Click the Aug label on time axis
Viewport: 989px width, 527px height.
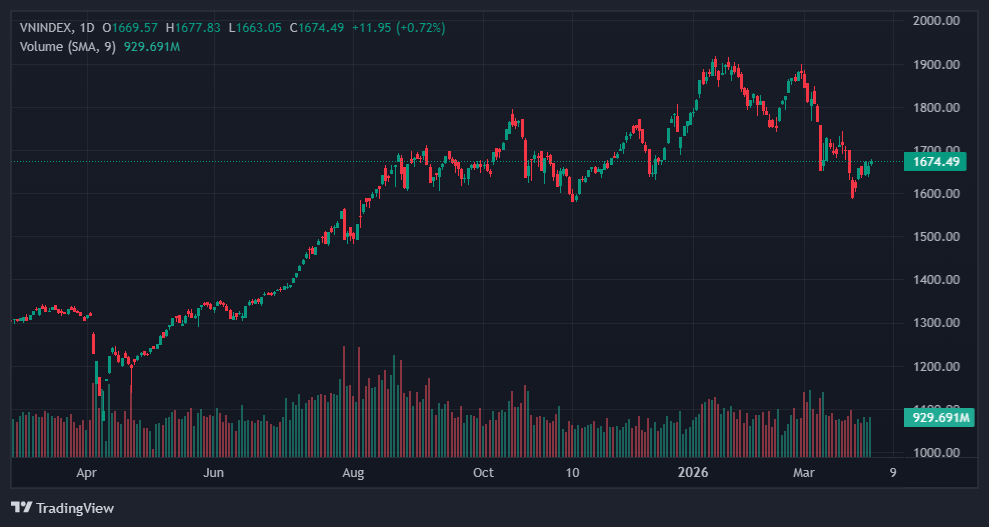point(351,472)
